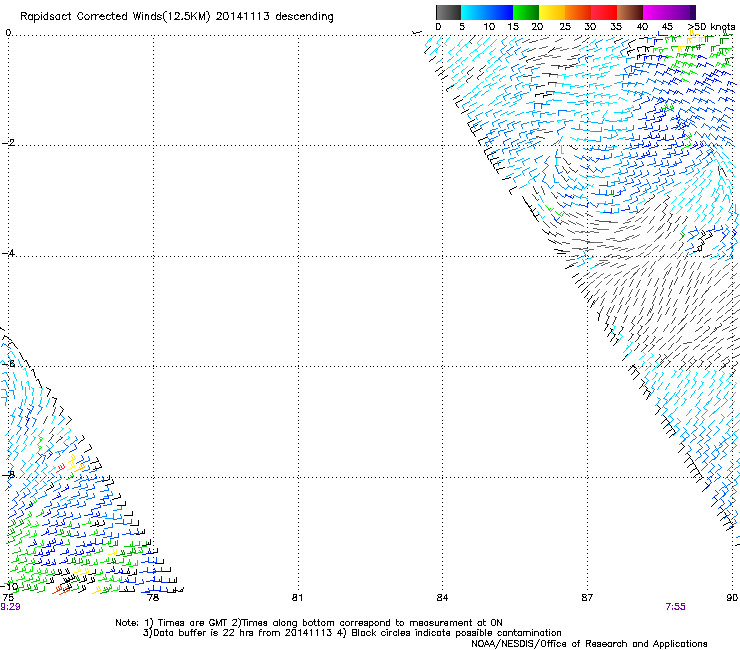Click the latitude label '-8'

(8, 474)
